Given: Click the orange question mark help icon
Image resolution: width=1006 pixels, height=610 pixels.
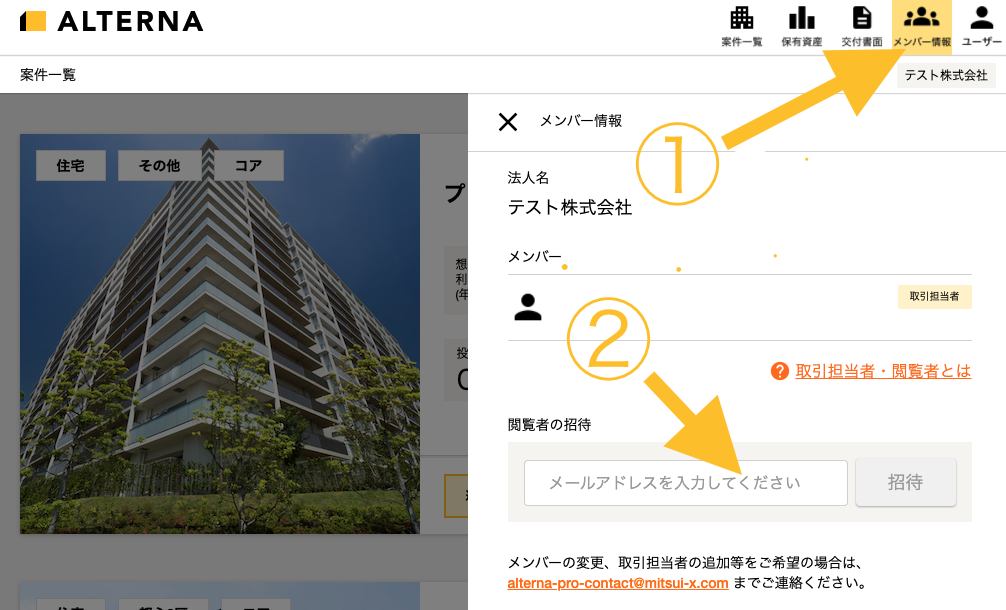Looking at the screenshot, I should coord(780,371).
